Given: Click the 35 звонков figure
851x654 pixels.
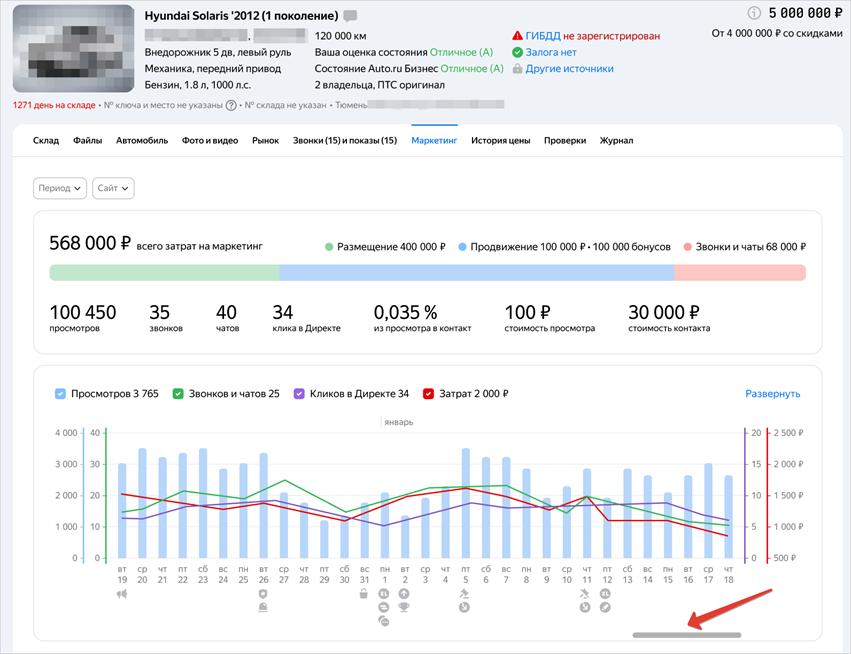Looking at the screenshot, I should tap(166, 318).
